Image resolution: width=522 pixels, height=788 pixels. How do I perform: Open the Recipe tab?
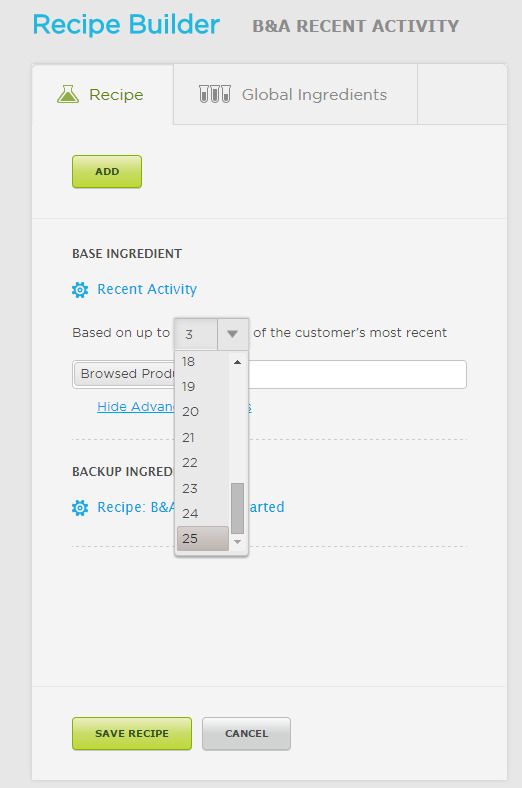pos(102,94)
